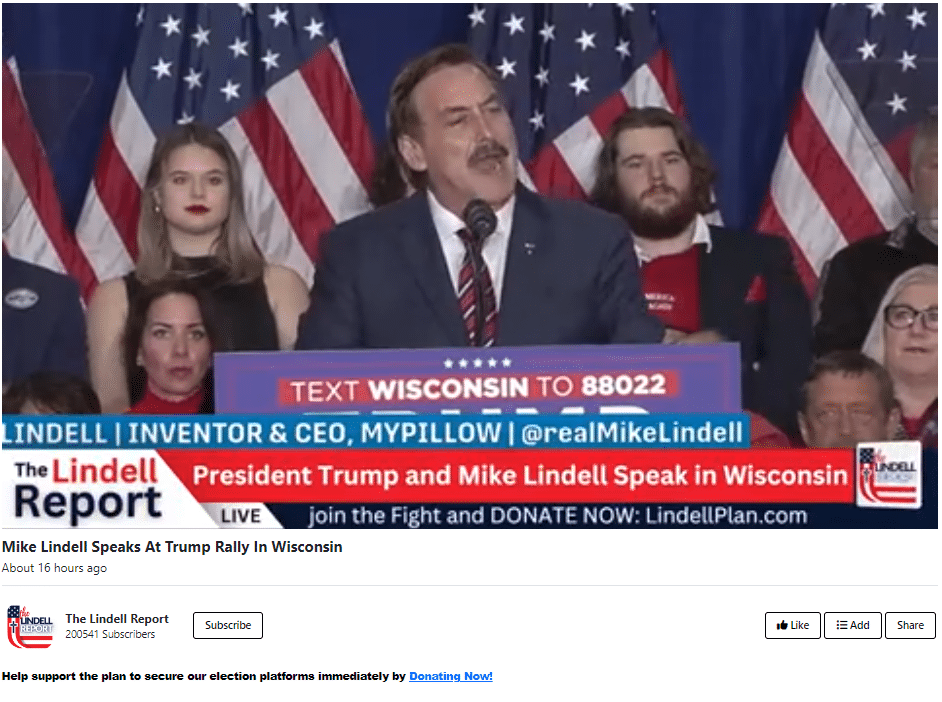Click the LIVE badge in the video

tap(240, 516)
